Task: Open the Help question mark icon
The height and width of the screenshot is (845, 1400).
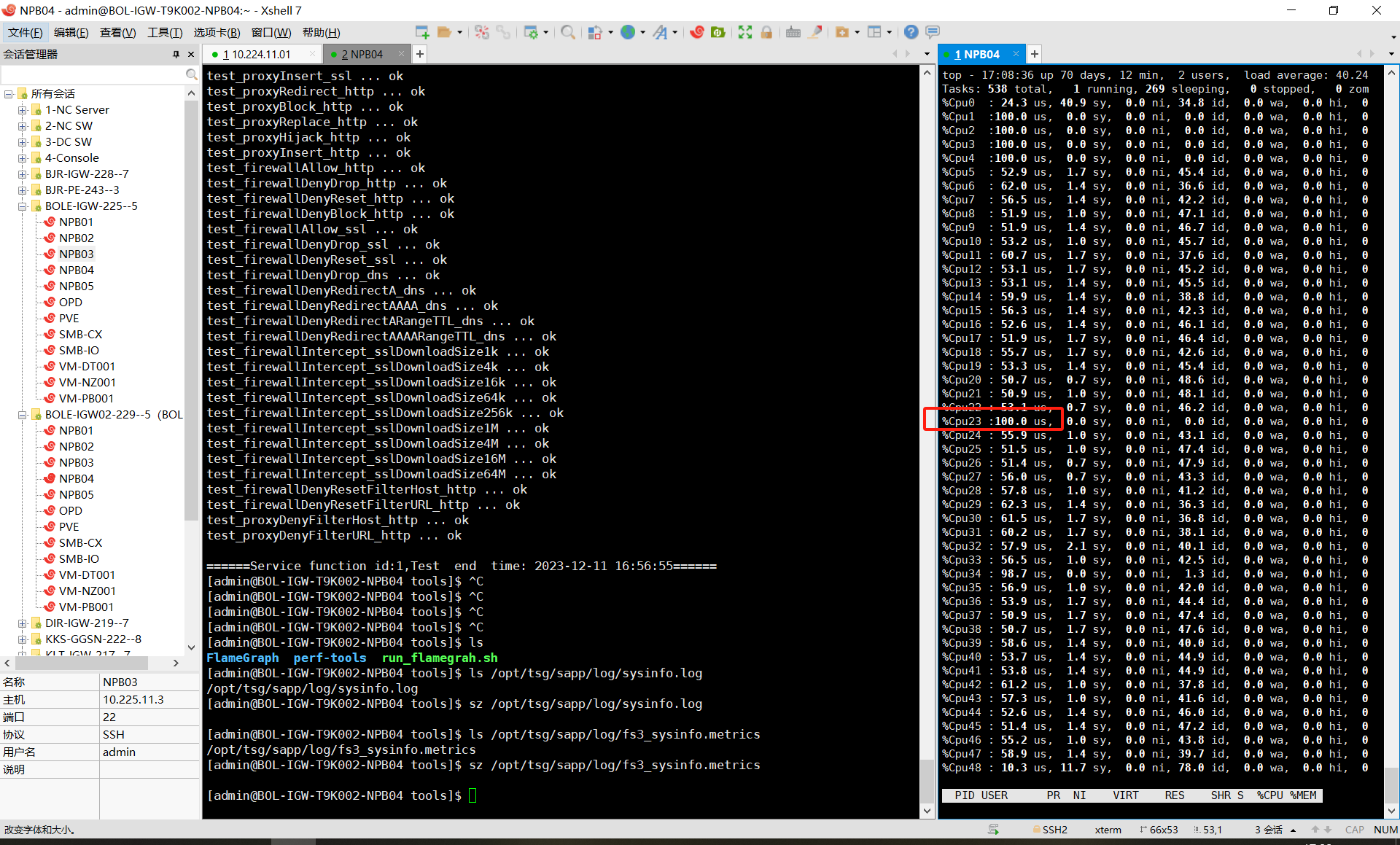Action: tap(911, 32)
